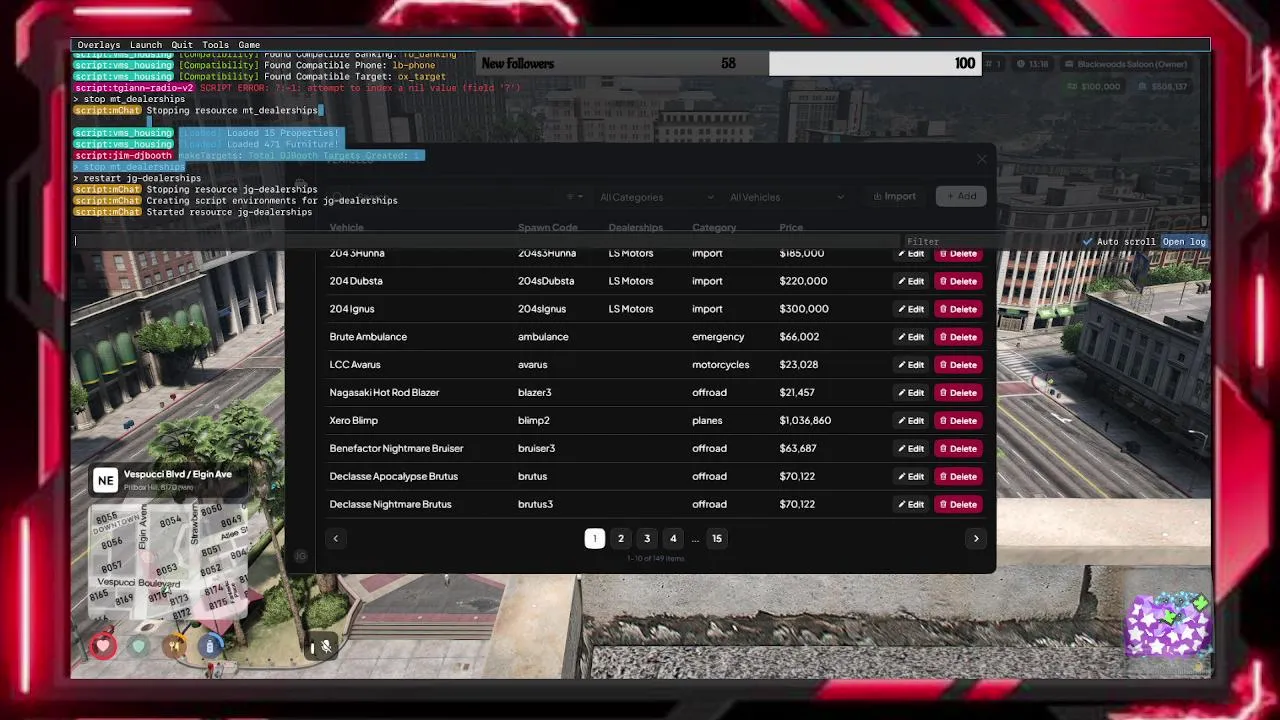Delete the Declasse Nightmare Brutus

pyautogui.click(x=958, y=505)
